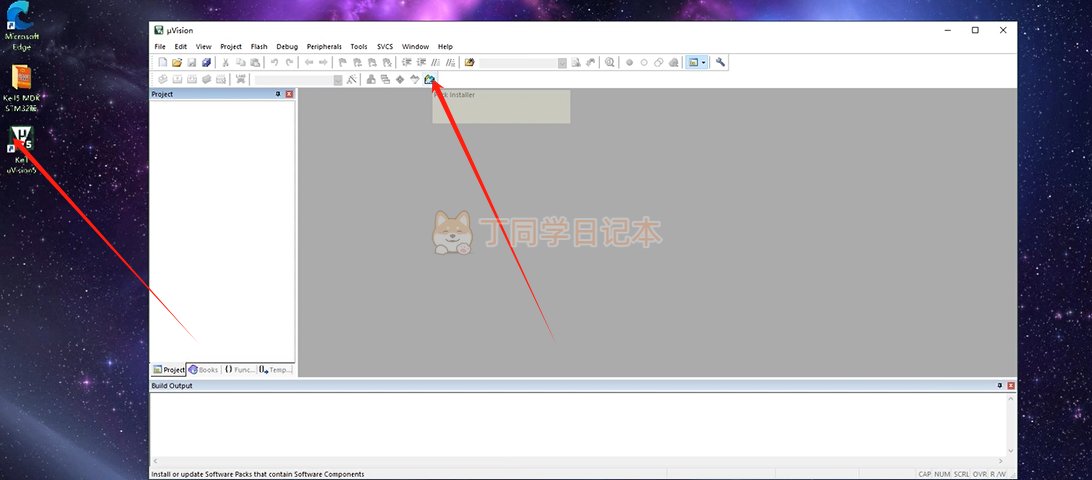This screenshot has width=1092, height=480.
Task: Click the Paste icon in toolbar
Action: [255, 62]
